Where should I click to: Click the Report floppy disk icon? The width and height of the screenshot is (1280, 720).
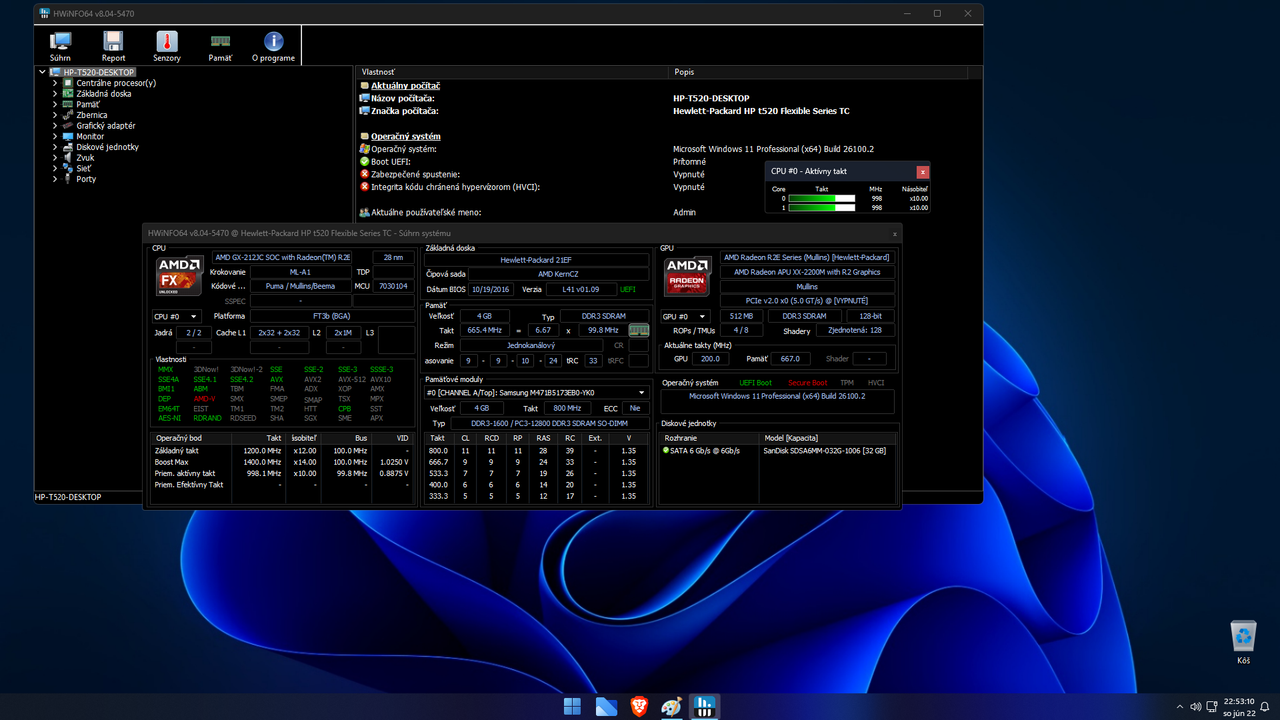point(113,41)
